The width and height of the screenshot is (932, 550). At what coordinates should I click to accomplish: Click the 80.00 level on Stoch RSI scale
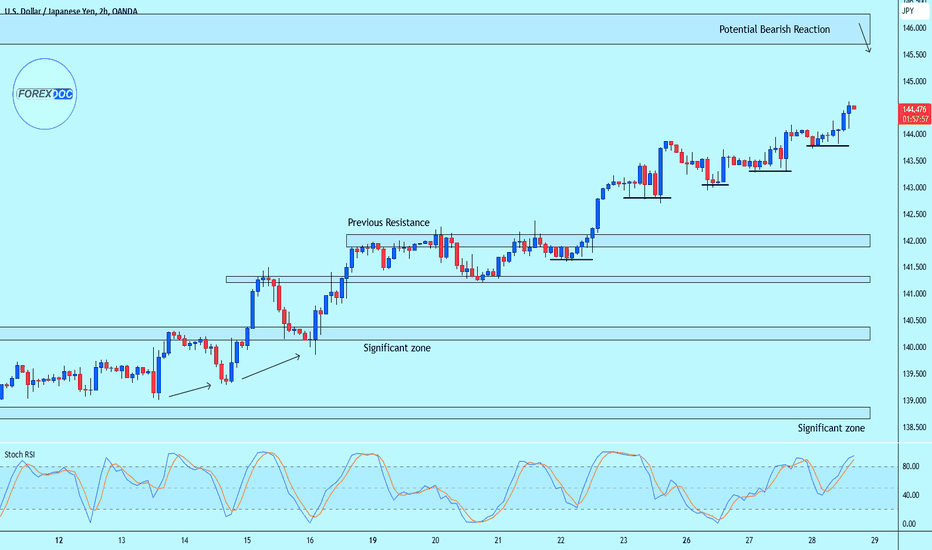click(x=911, y=467)
